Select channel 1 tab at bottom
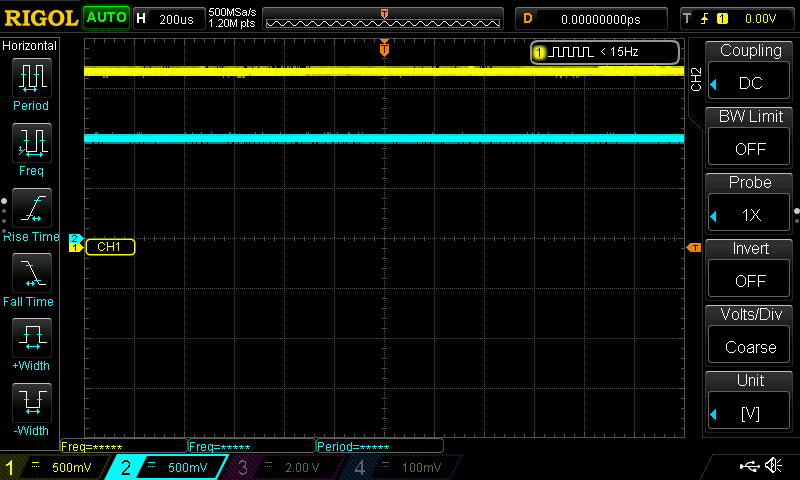This screenshot has width=800, height=480. pyautogui.click(x=52, y=467)
